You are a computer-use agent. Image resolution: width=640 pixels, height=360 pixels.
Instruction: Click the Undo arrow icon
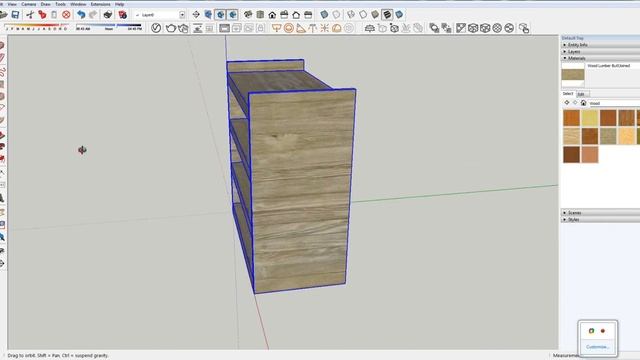coord(81,15)
